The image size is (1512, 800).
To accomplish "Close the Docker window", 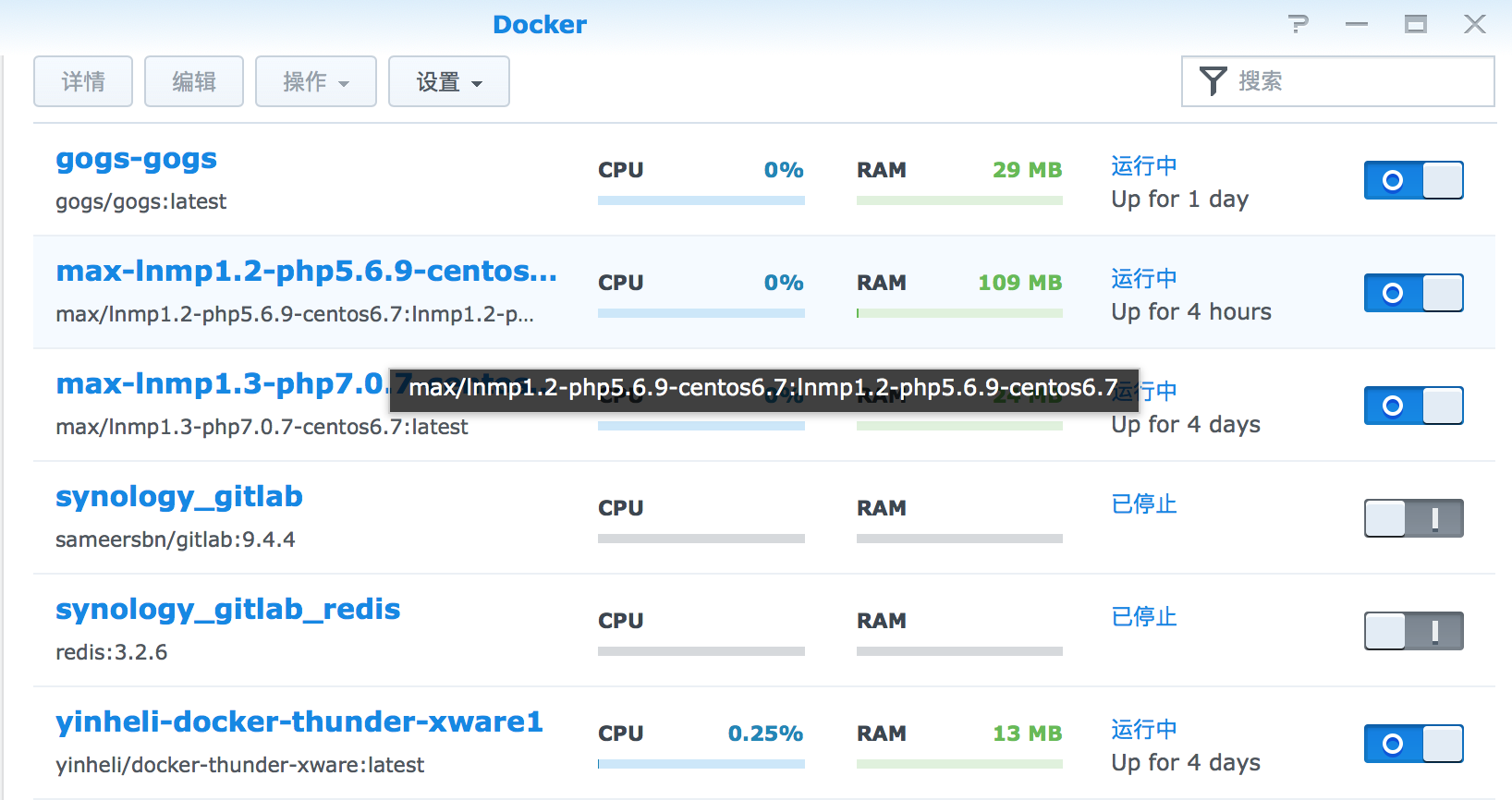I will (x=1475, y=24).
